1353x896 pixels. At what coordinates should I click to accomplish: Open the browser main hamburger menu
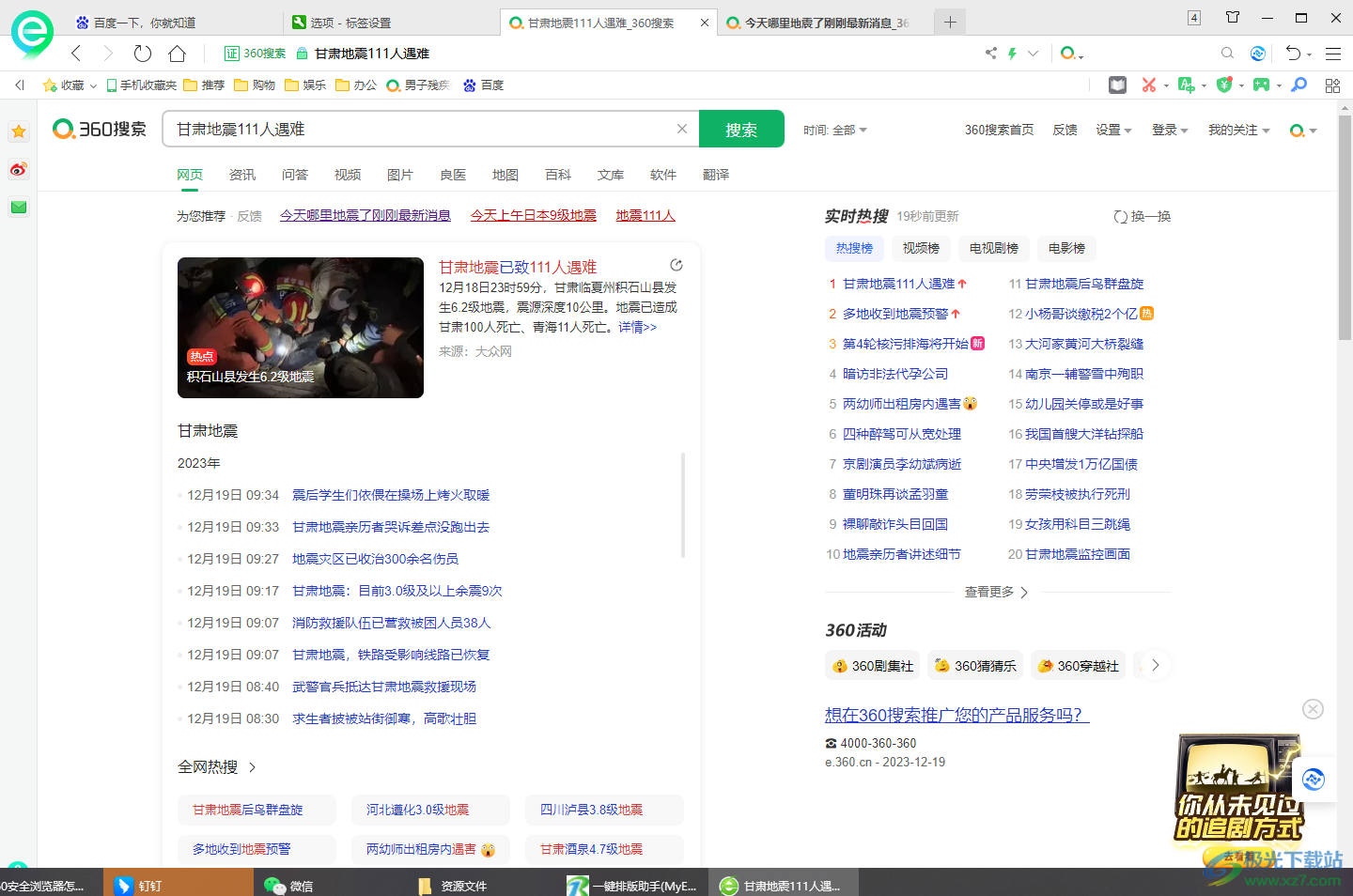1332,54
